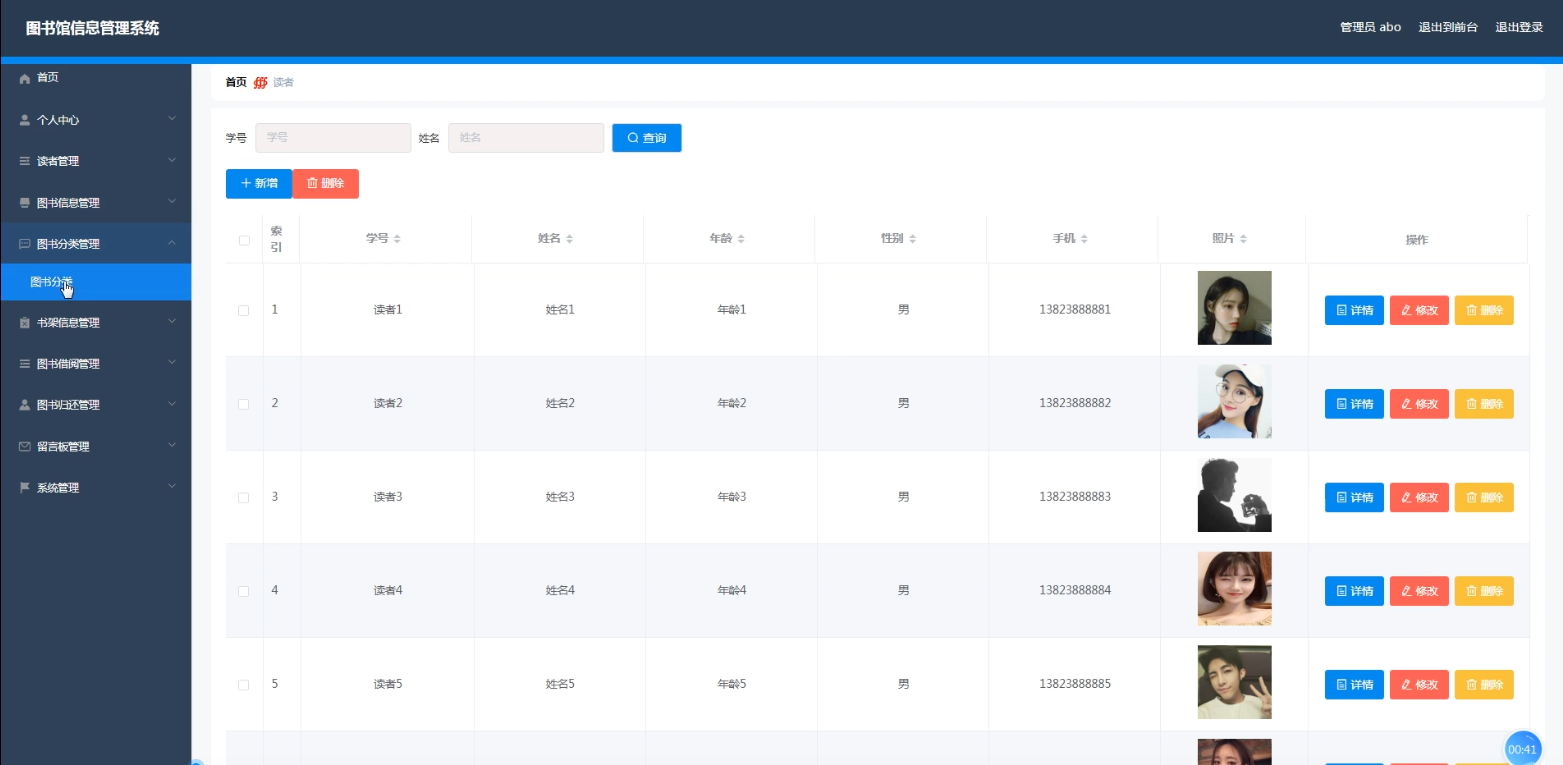Image resolution: width=1563 pixels, height=765 pixels.
Task: Focus the 学号 search input field
Action: coord(333,138)
